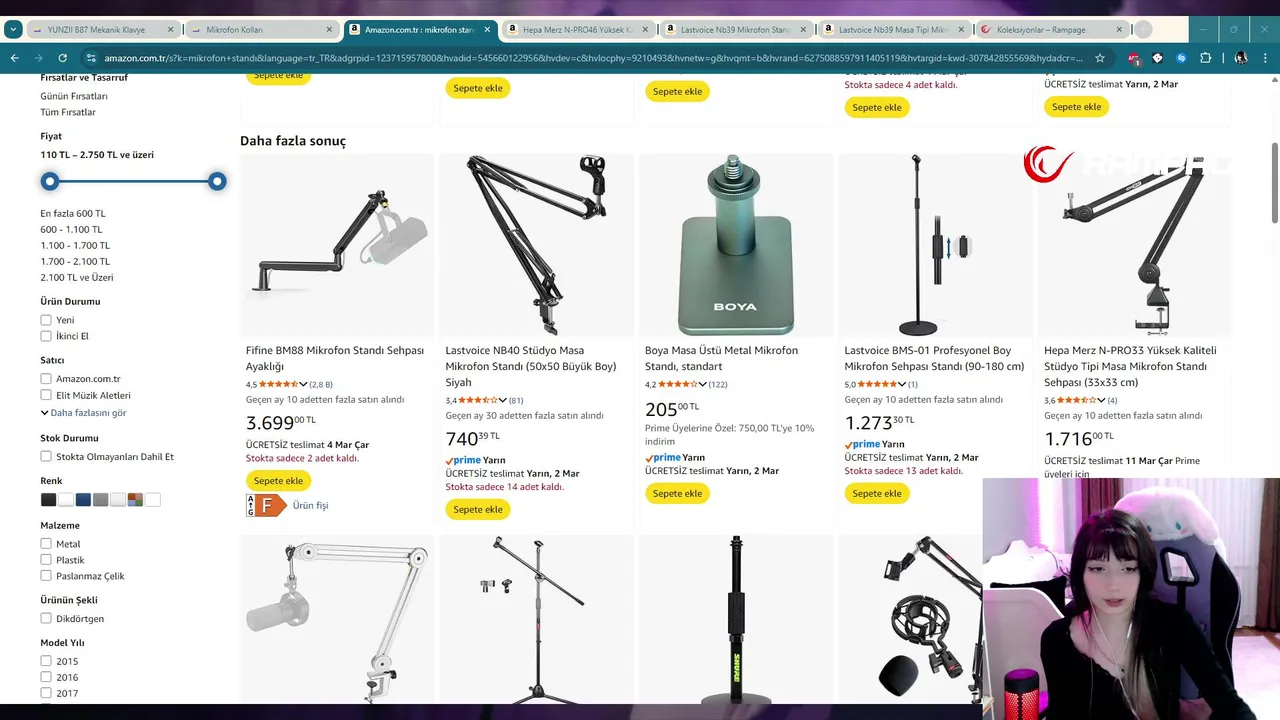Select the black color swatch
1280x720 pixels.
coord(48,500)
